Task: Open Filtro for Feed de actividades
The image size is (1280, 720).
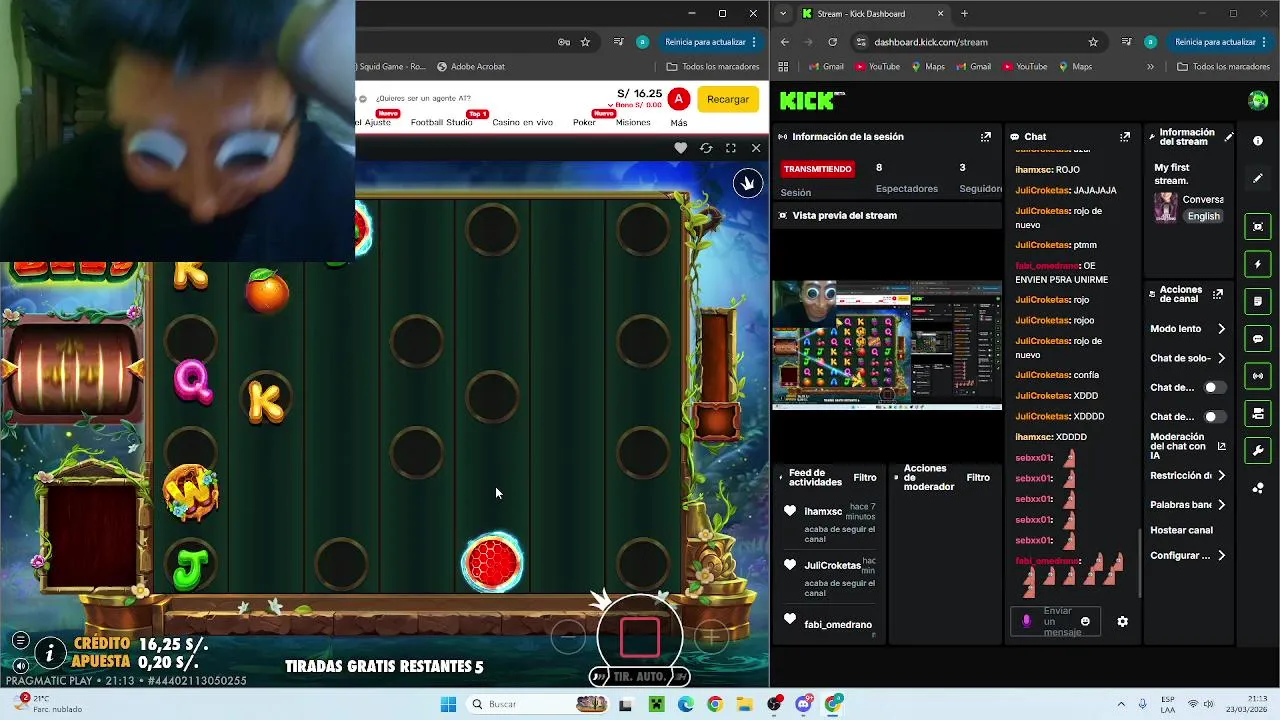Action: pyautogui.click(x=865, y=478)
